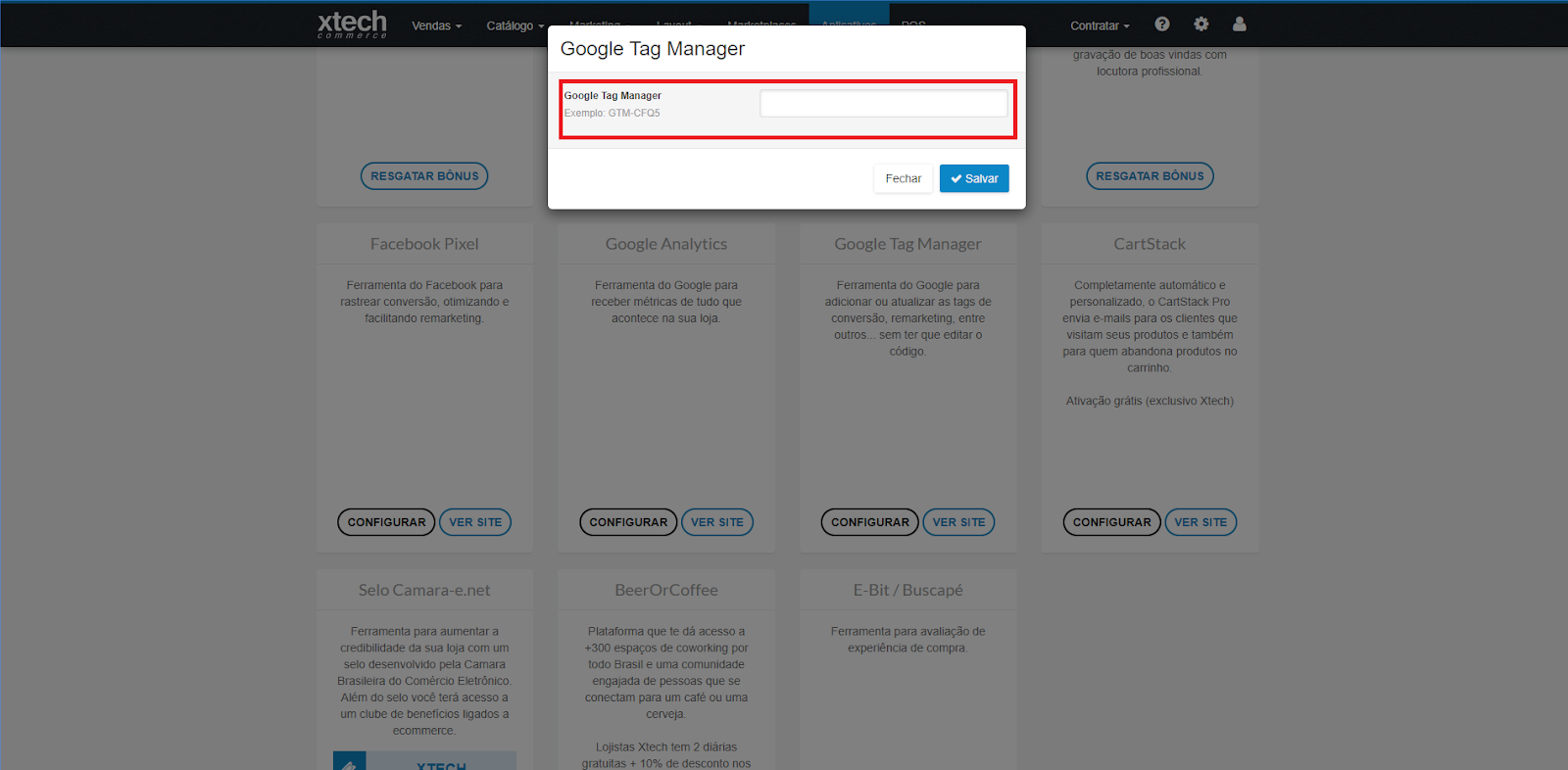Click VER SITE under Google Analytics
This screenshot has width=1568, height=770.
coord(717,522)
